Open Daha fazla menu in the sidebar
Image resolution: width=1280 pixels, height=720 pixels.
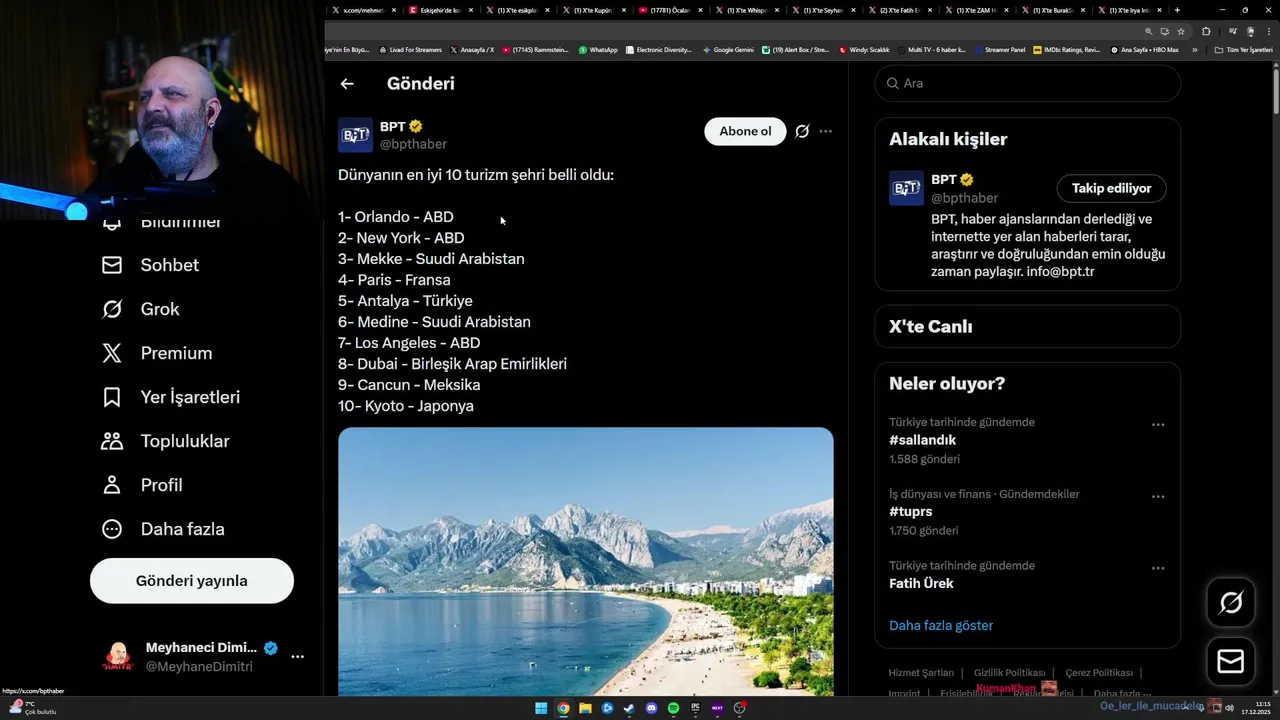[x=163, y=529]
